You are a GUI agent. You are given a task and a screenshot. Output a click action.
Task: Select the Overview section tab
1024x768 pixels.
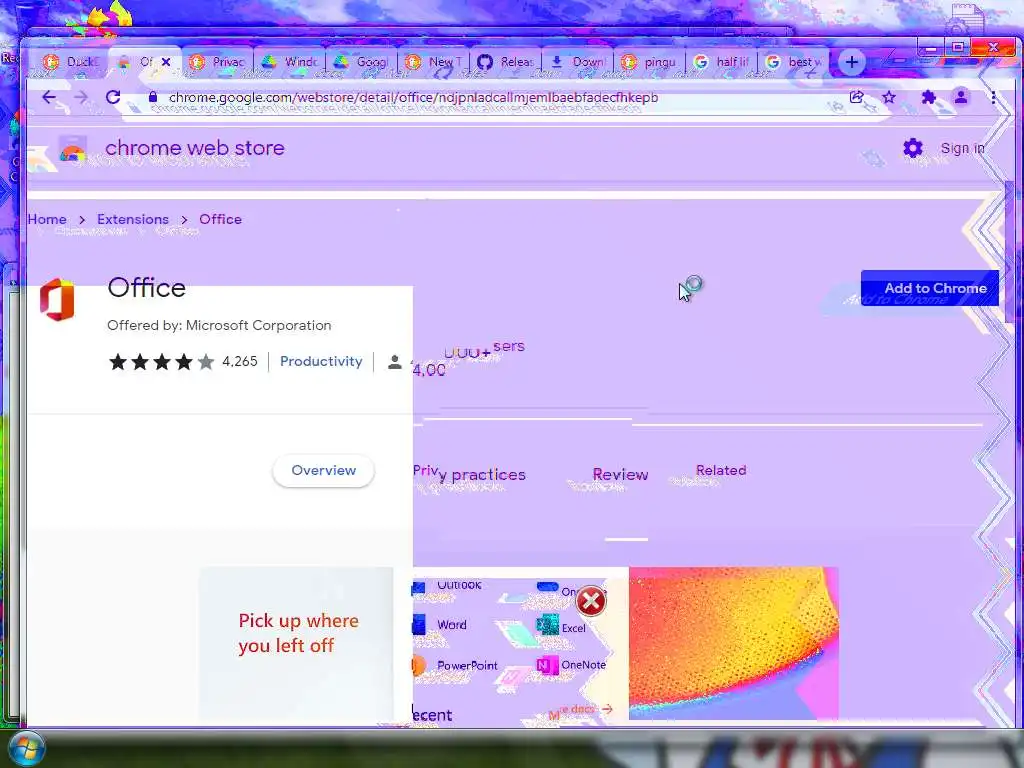pos(323,470)
